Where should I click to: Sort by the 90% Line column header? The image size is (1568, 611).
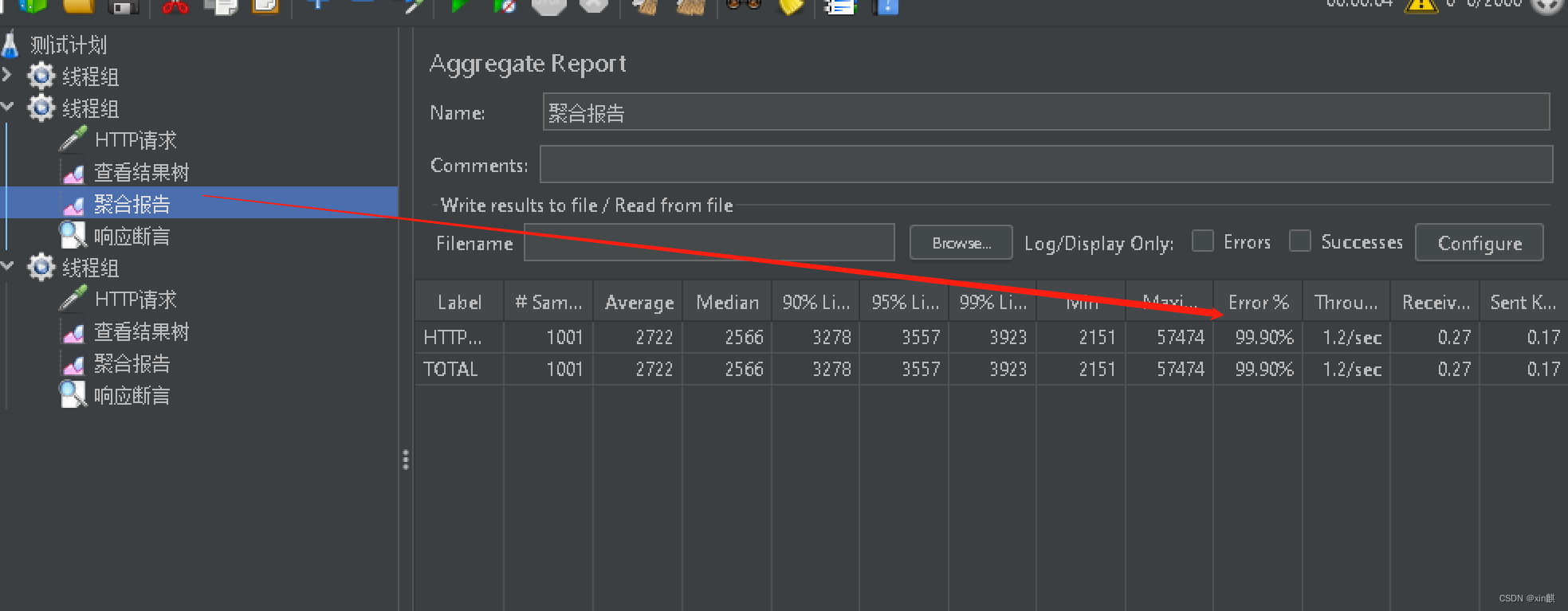(x=815, y=303)
